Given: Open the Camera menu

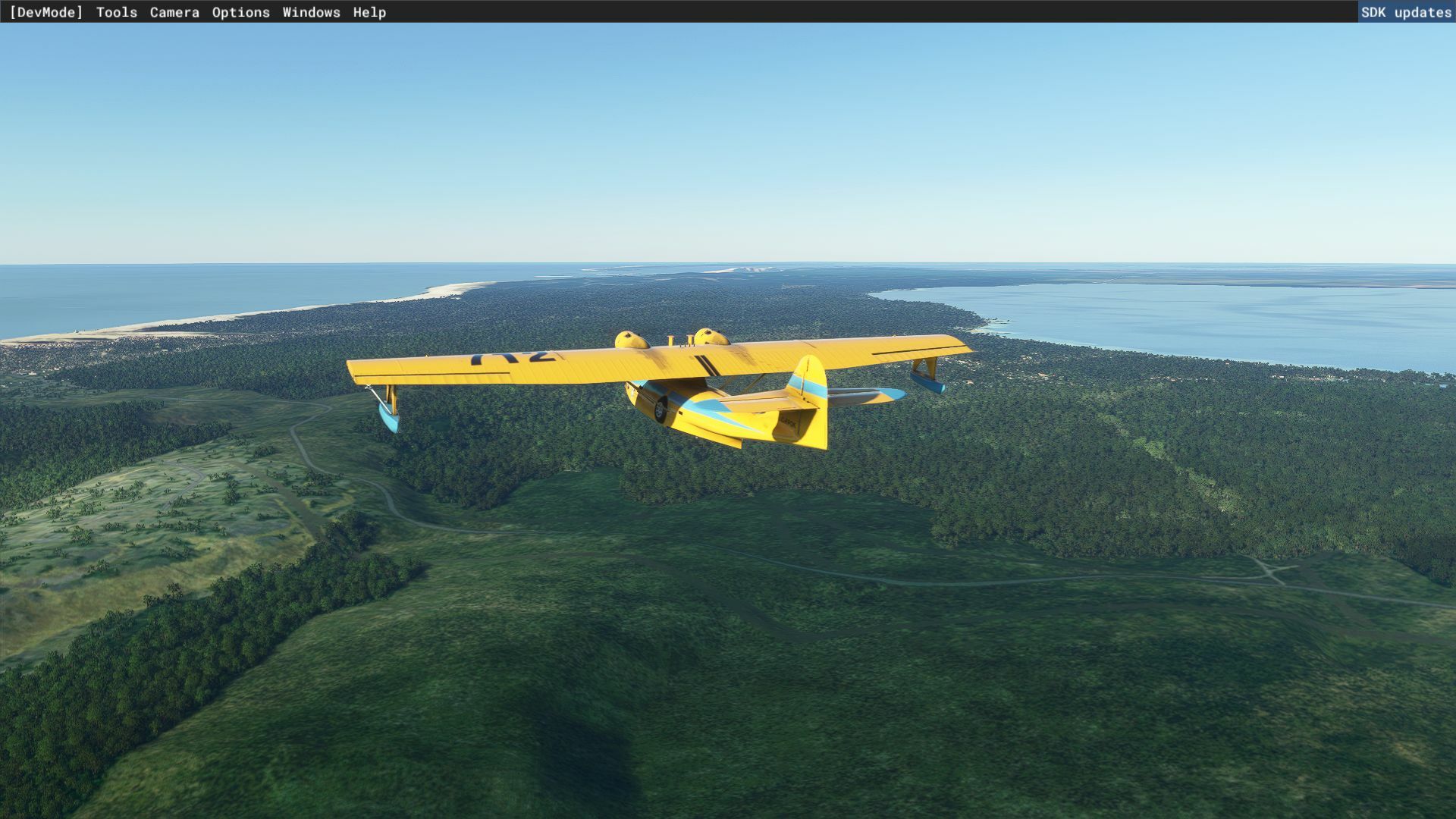Looking at the screenshot, I should coord(174,12).
